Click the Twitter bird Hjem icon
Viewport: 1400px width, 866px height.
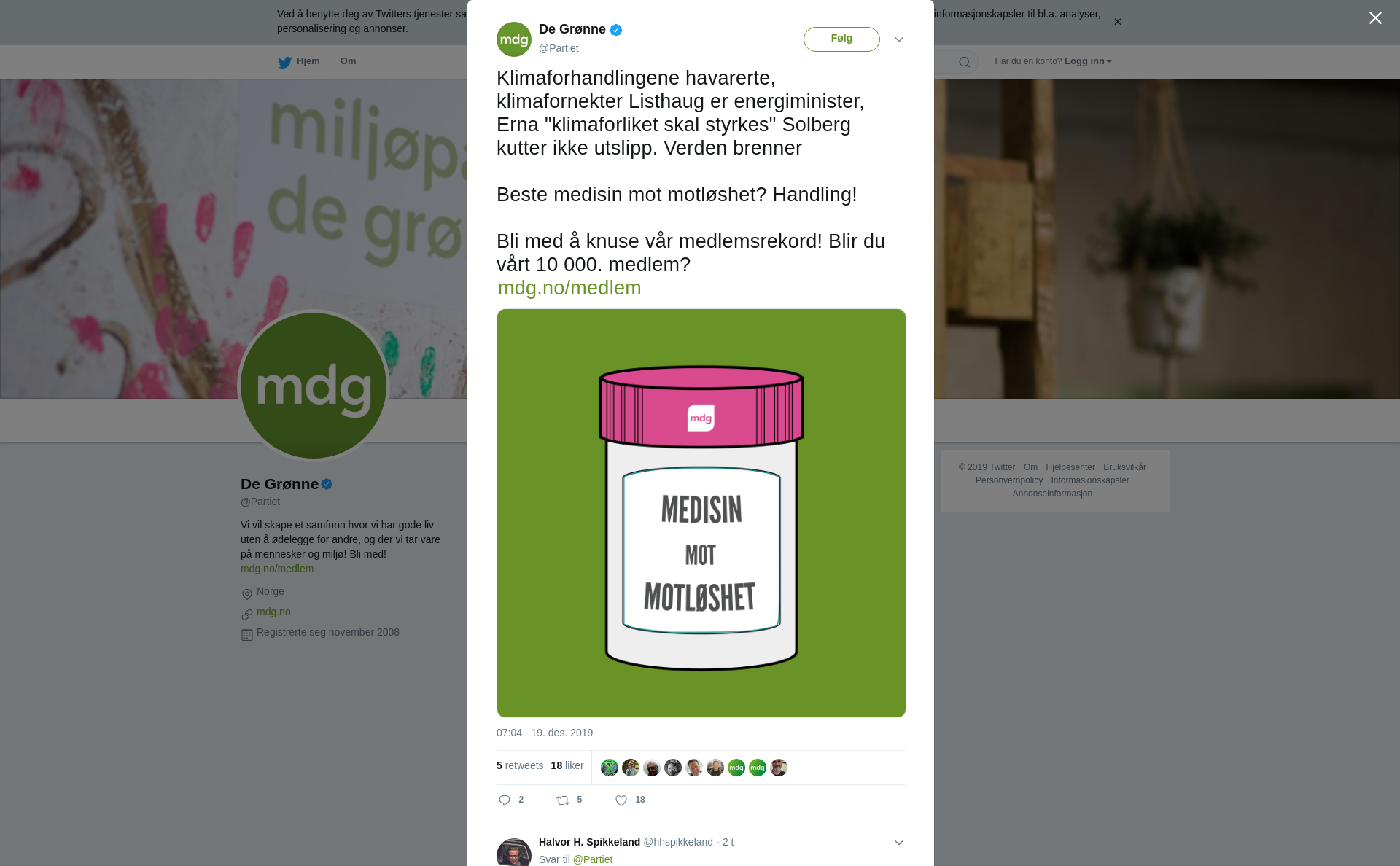pyautogui.click(x=284, y=62)
